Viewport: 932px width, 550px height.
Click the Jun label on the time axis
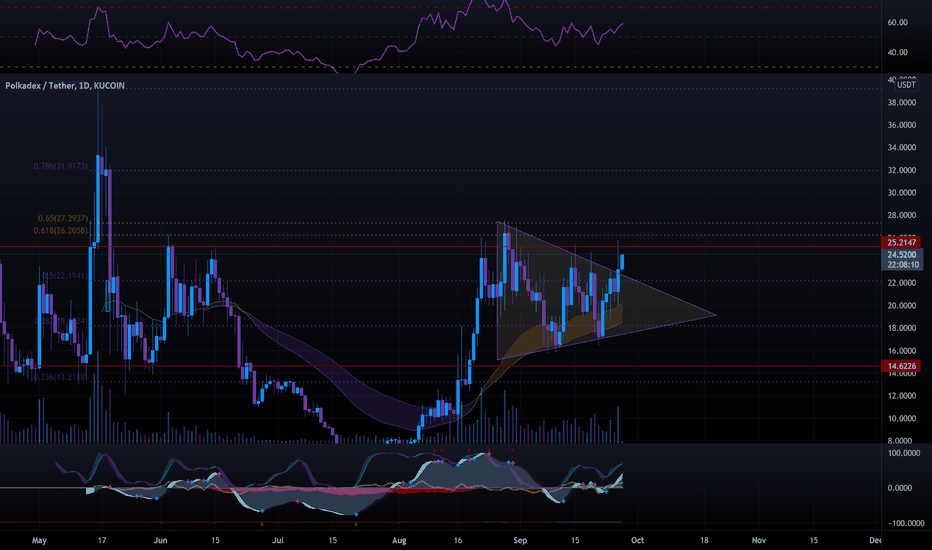(x=160, y=540)
